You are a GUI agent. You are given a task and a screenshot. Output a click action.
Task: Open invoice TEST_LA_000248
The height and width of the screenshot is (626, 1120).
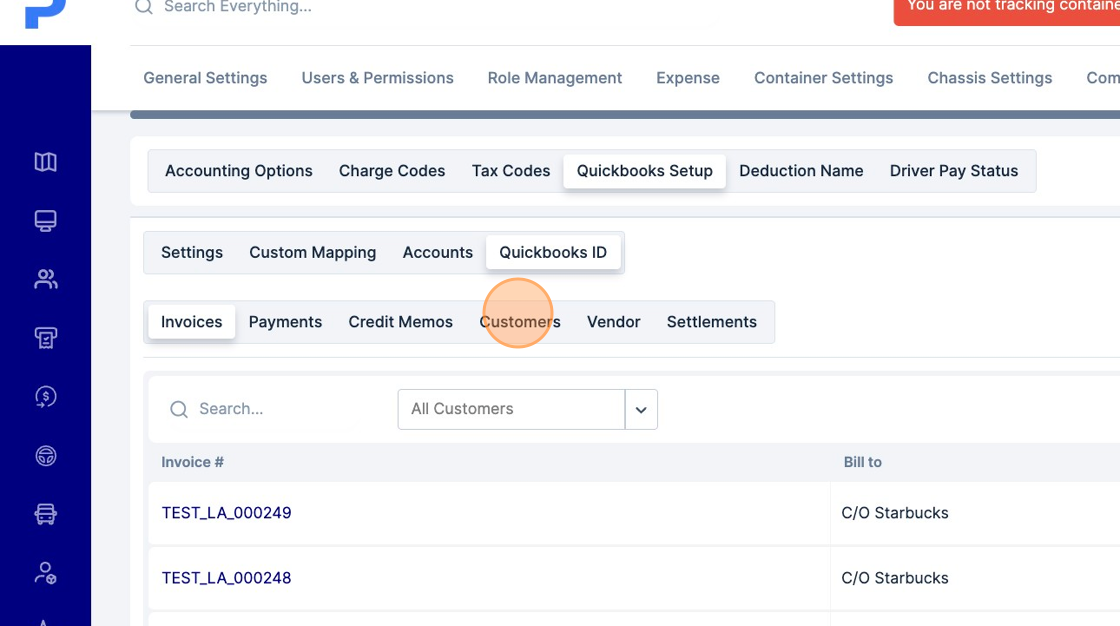tap(226, 578)
